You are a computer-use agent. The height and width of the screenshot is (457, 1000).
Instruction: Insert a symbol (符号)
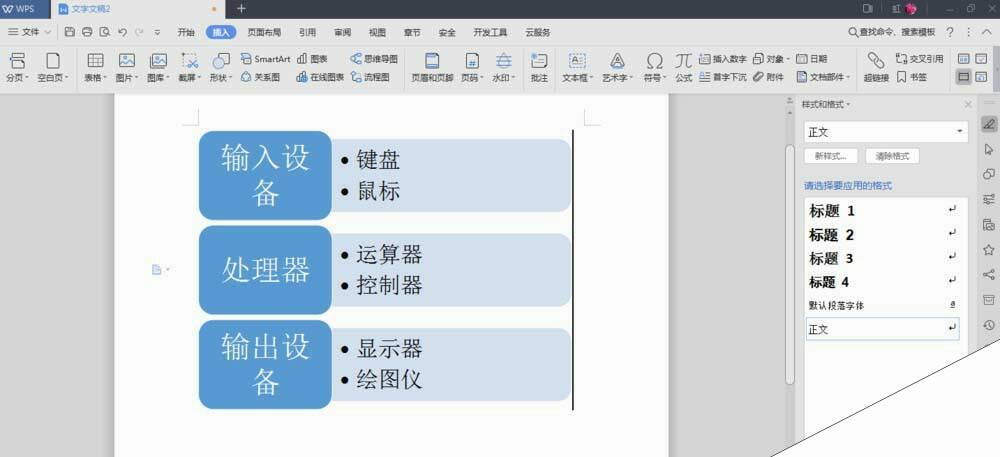click(x=654, y=68)
